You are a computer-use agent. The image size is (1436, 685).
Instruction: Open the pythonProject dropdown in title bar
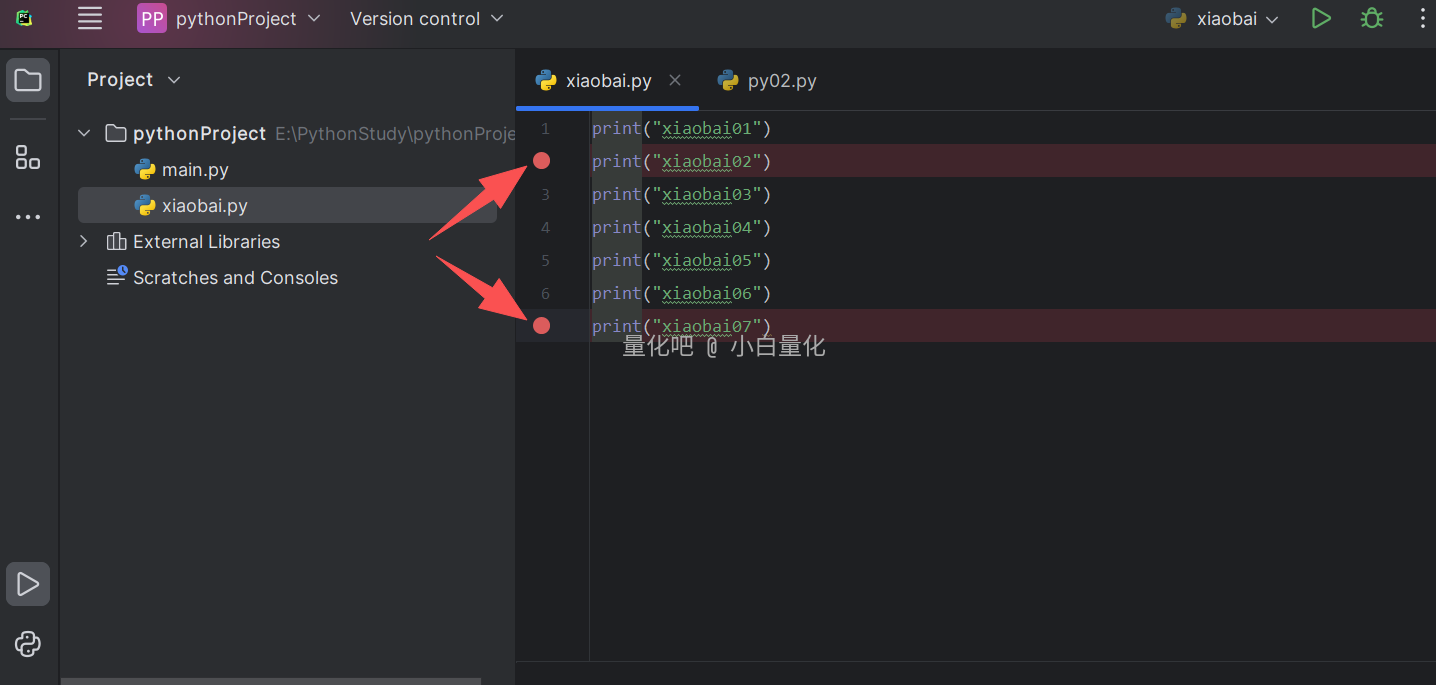click(229, 18)
